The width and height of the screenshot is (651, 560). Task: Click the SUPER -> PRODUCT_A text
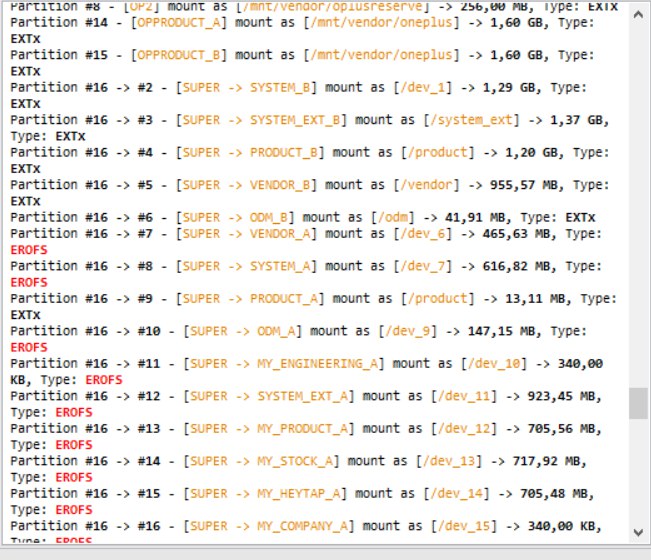click(x=250, y=298)
